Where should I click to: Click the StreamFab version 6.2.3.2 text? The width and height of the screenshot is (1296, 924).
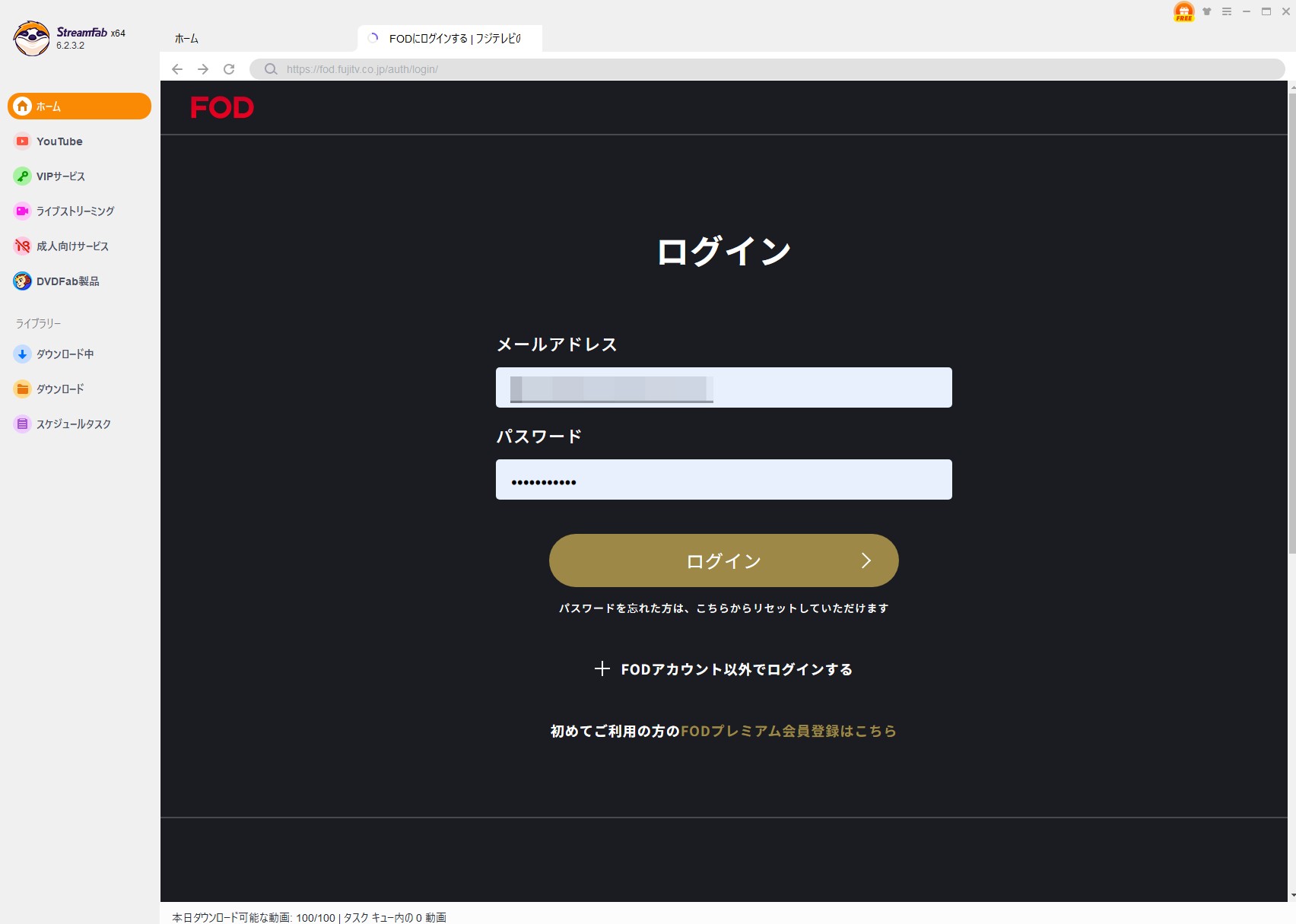(70, 46)
